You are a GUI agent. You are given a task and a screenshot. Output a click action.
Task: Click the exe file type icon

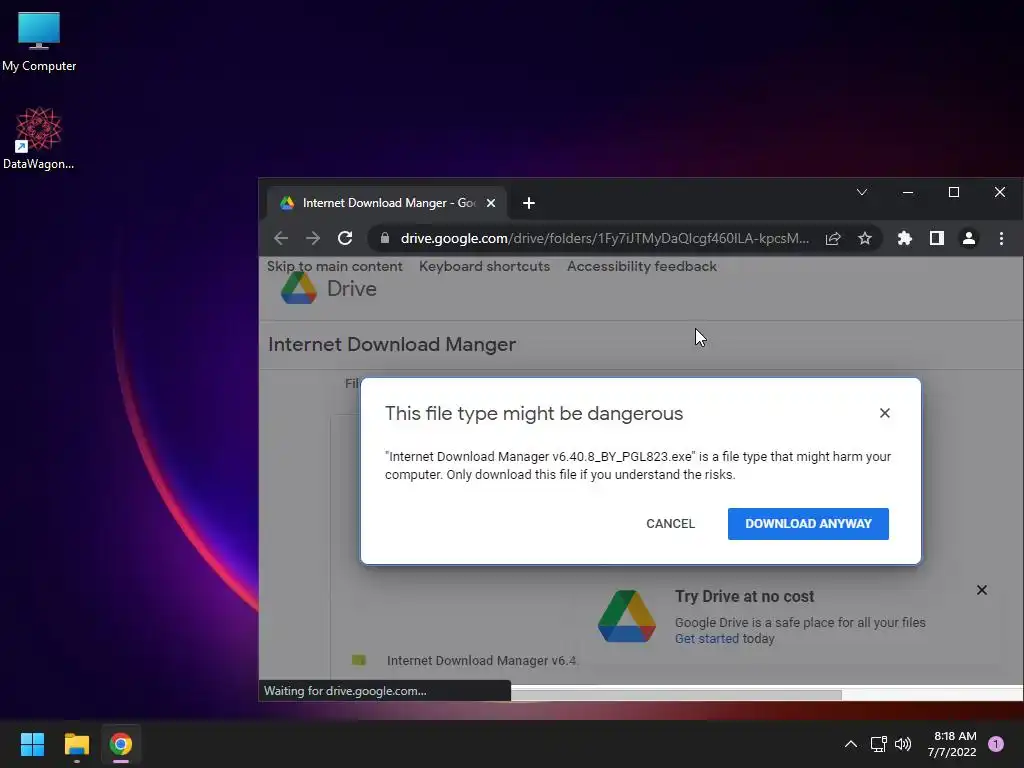tap(359, 660)
